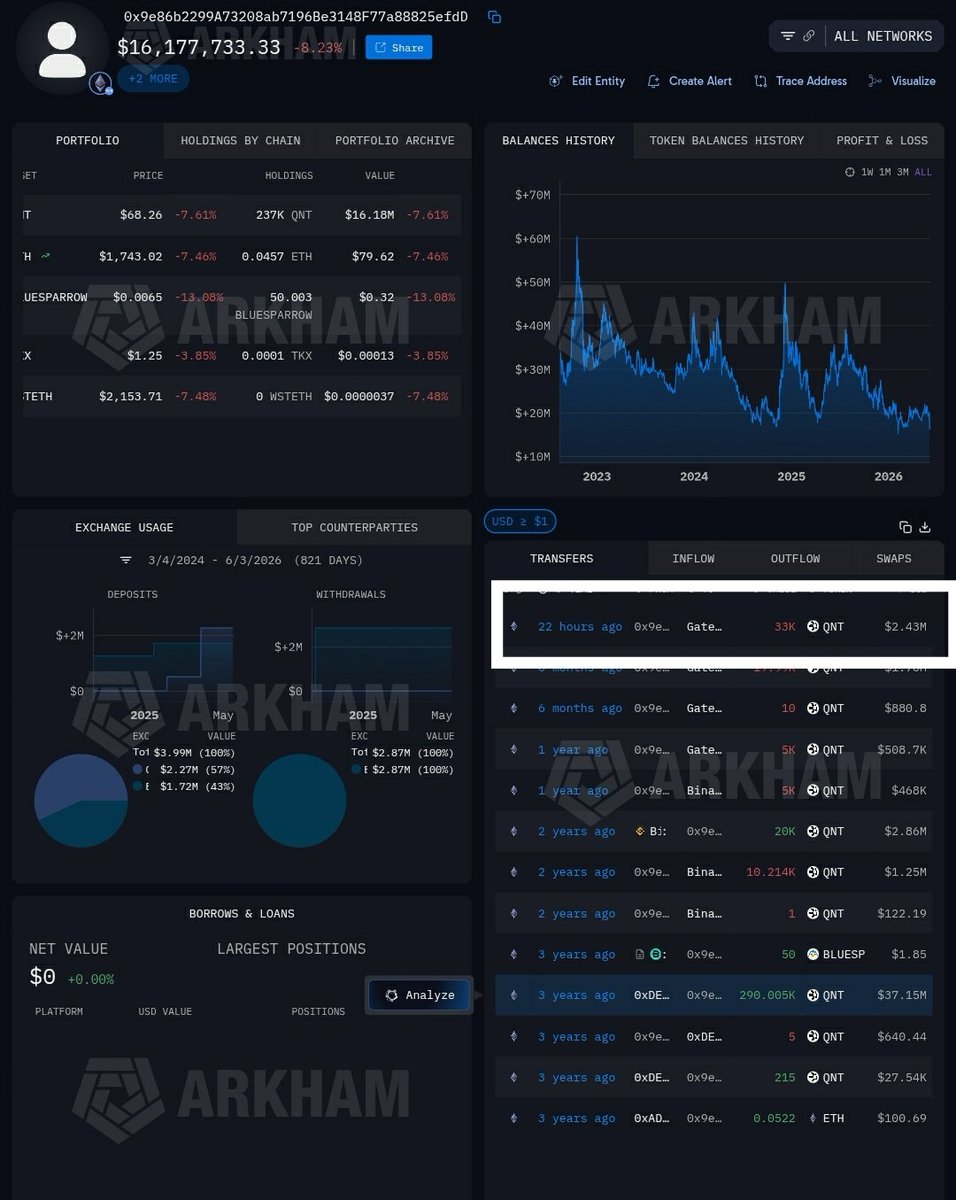Click Visualize
The width and height of the screenshot is (956, 1200).
pos(902,81)
